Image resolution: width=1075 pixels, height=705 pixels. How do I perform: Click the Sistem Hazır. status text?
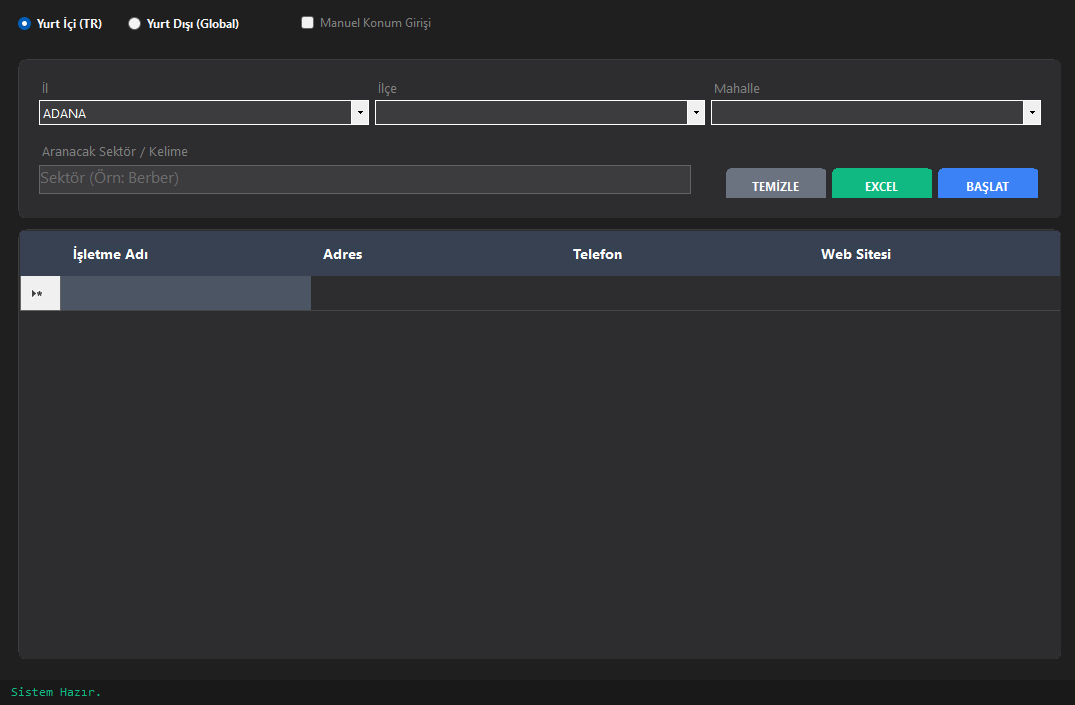click(x=56, y=692)
